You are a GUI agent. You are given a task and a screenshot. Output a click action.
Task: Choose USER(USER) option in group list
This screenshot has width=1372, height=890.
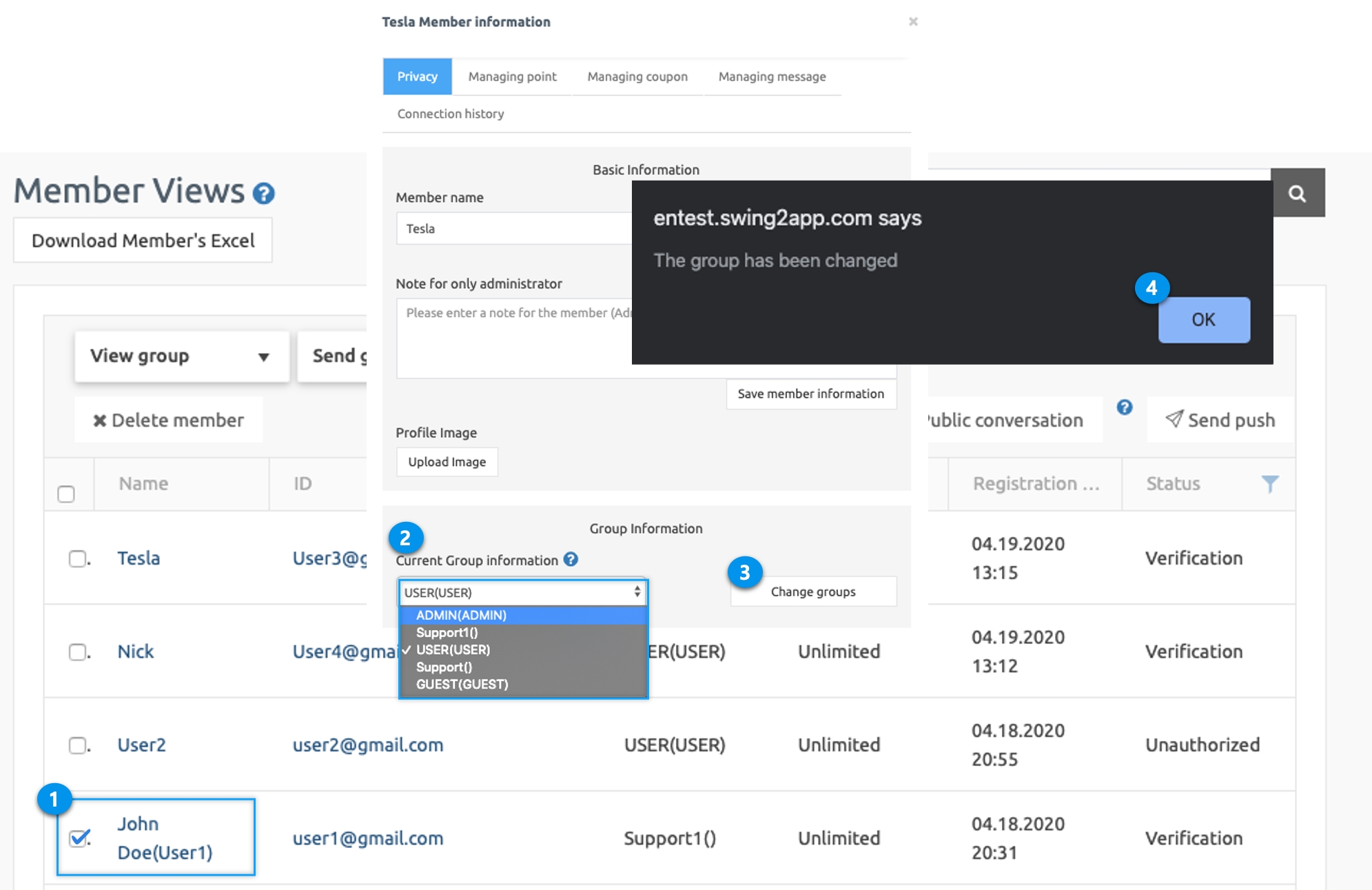523,649
